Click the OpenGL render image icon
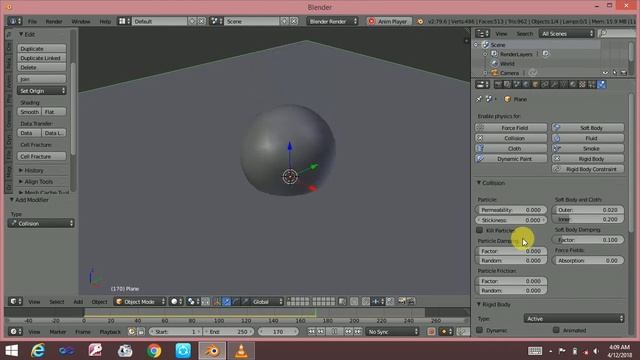This screenshot has width=640, height=360. 402,301
